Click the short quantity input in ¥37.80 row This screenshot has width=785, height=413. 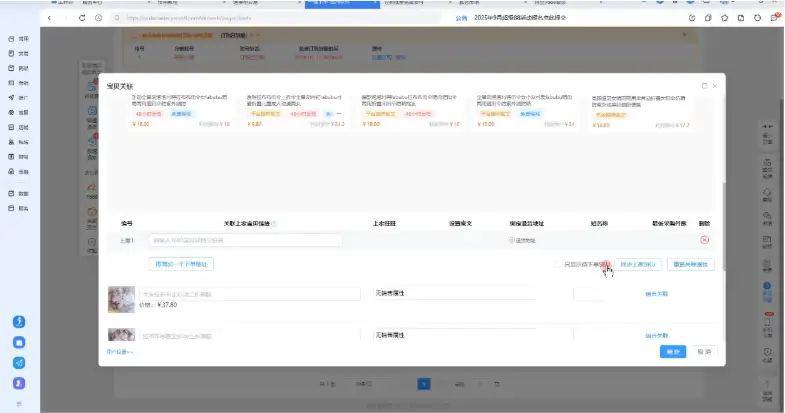[x=590, y=294]
